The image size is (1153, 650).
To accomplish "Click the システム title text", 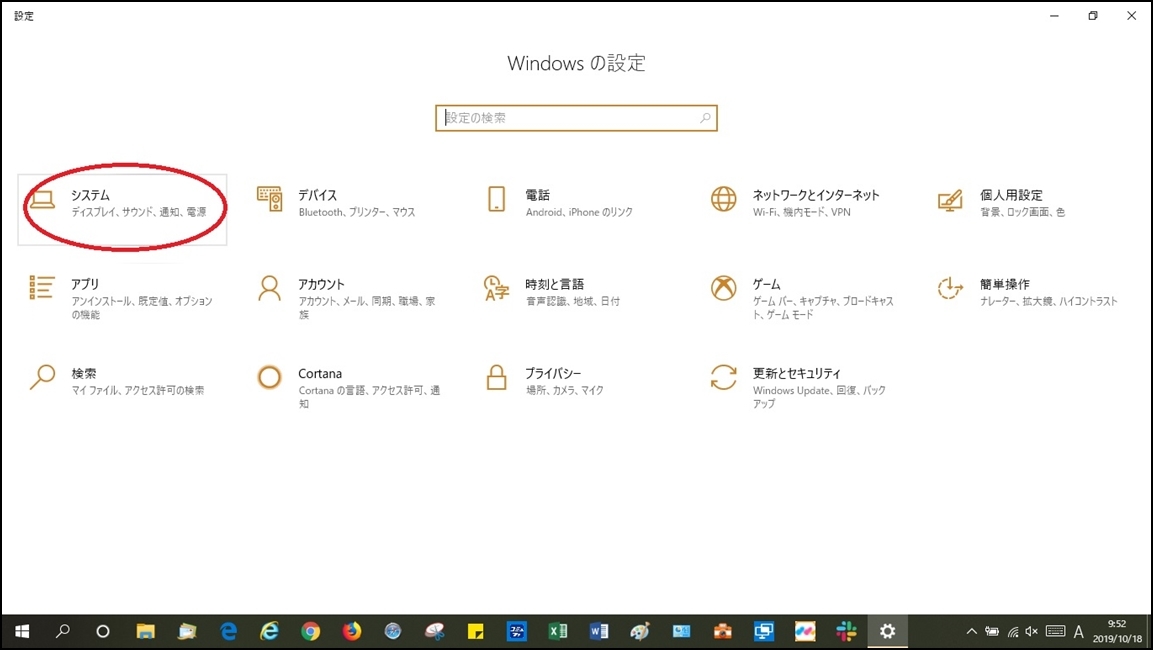I will coord(90,195).
